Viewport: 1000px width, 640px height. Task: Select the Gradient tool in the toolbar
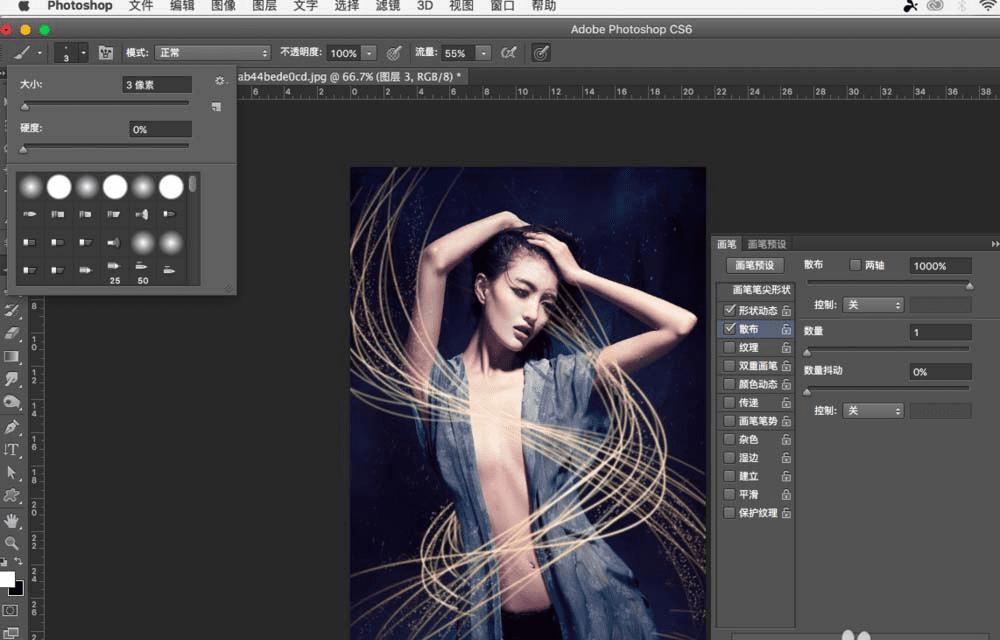(x=12, y=356)
